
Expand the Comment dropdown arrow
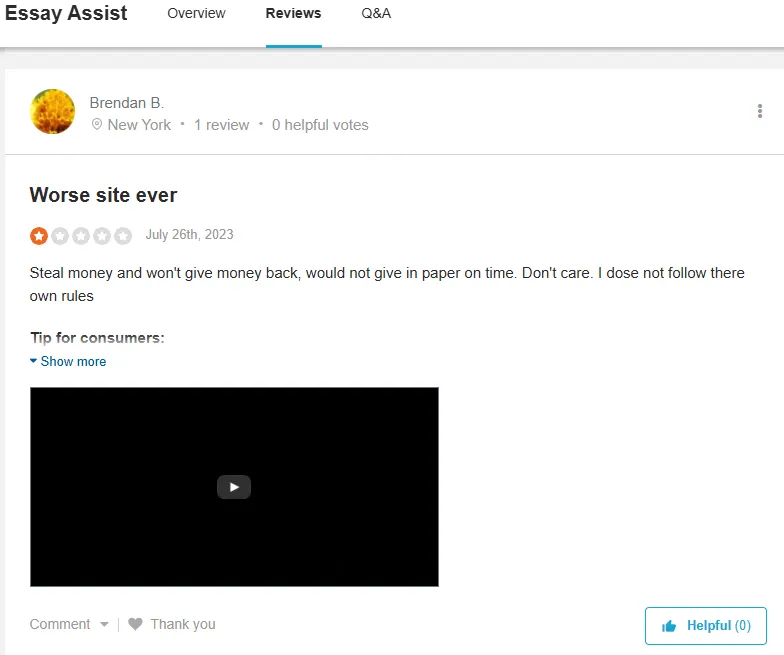[x=104, y=624]
